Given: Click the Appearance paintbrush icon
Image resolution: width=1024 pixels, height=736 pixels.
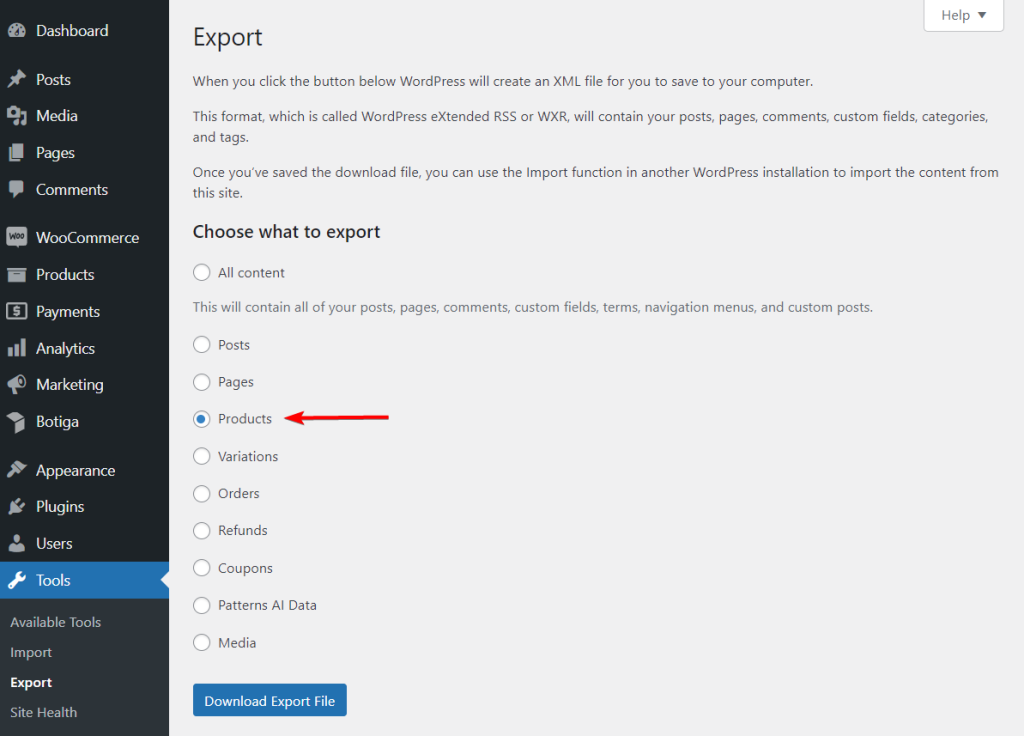Looking at the screenshot, I should 17,470.
